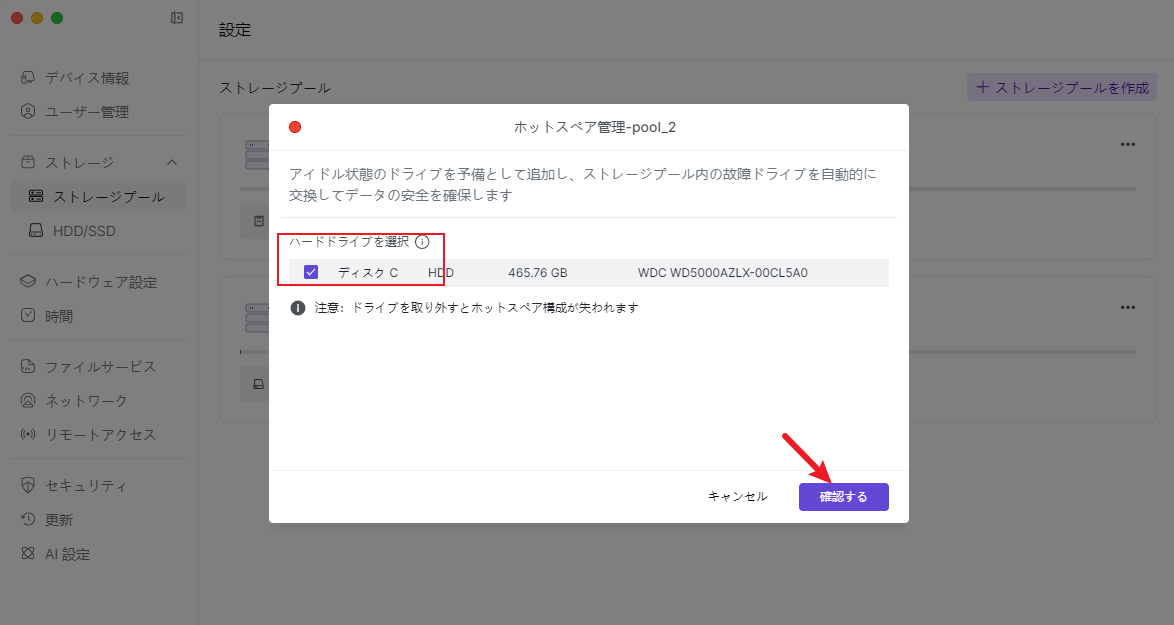Click the キャンセル button
Screen dimensions: 1174x625
737,497
